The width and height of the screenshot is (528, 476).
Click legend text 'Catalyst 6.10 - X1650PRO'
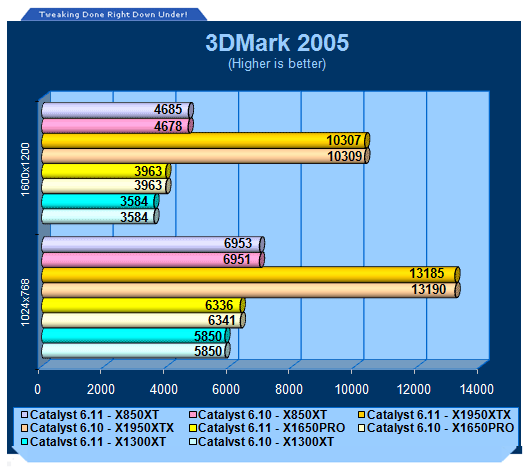tap(440, 428)
